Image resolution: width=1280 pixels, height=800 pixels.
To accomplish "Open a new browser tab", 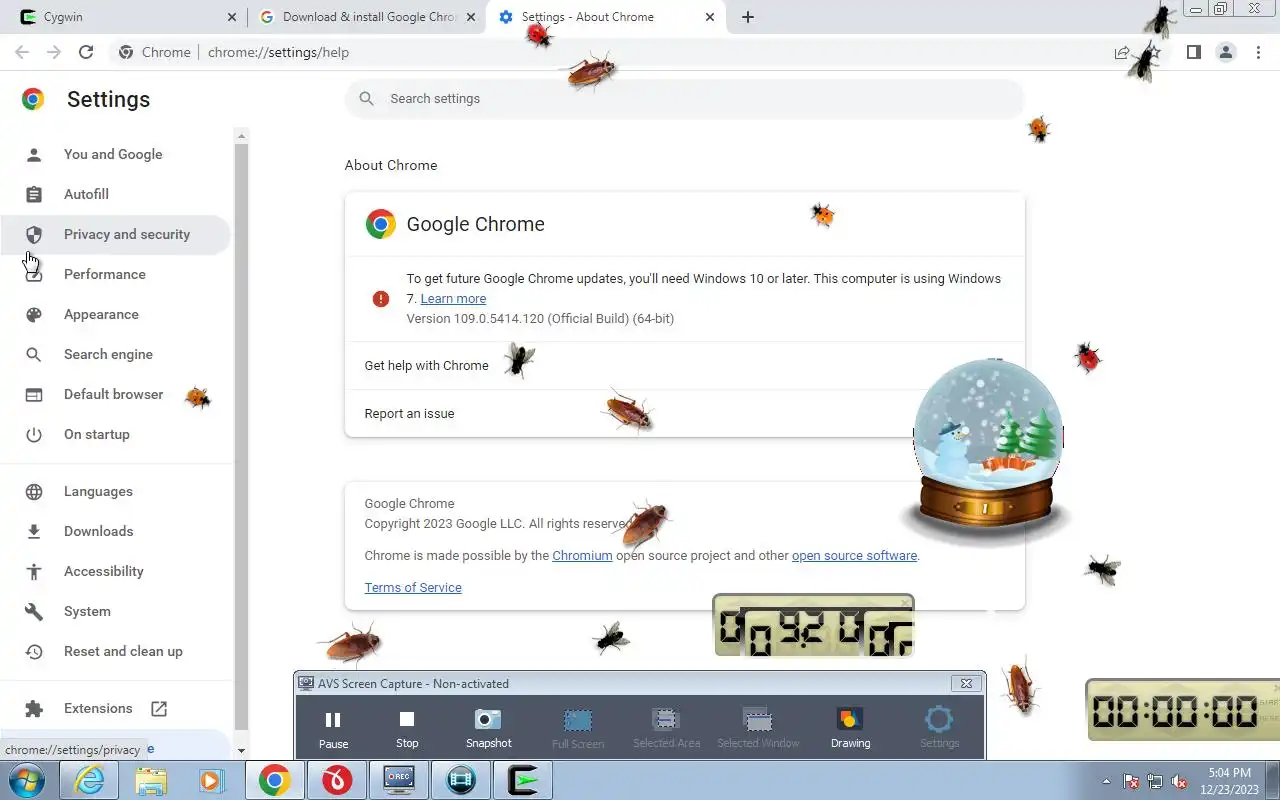I will [748, 17].
